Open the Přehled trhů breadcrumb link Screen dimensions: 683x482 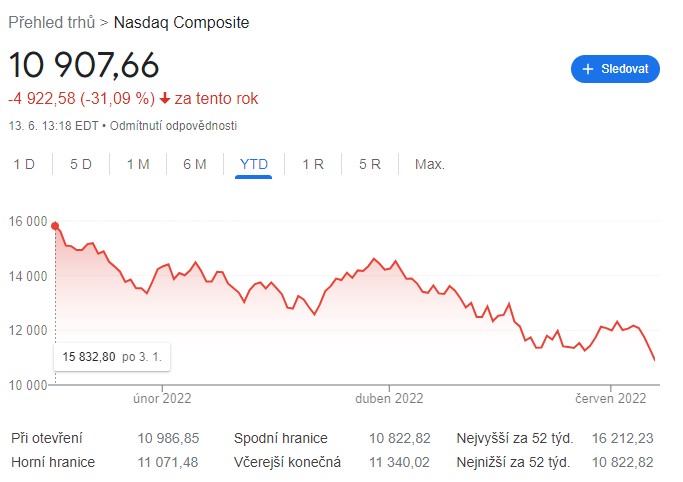(x=51, y=22)
